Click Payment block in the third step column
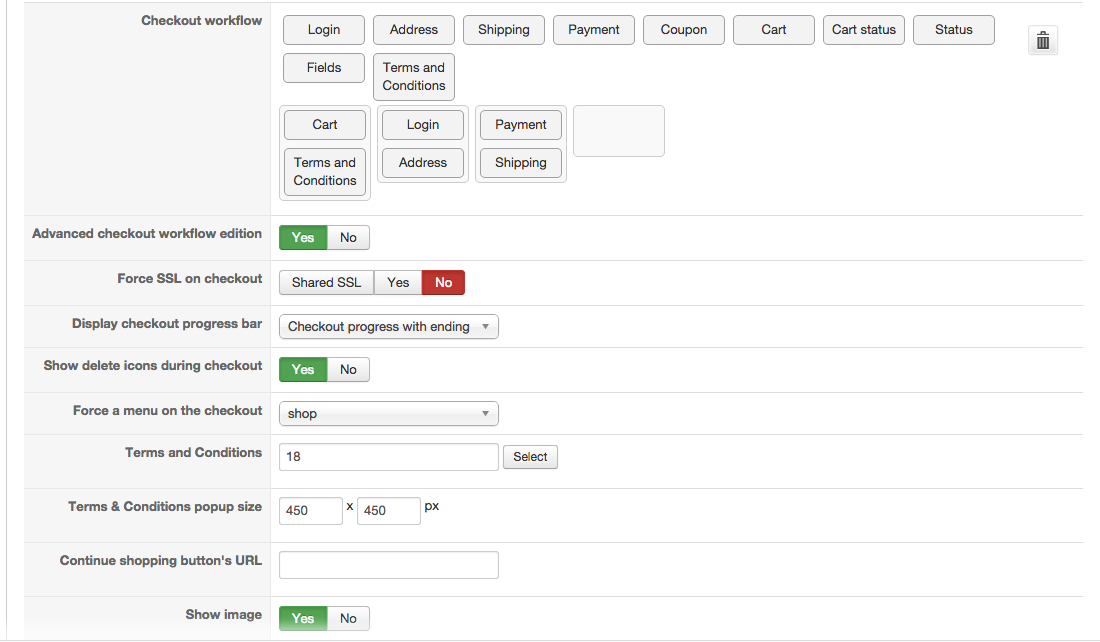Image resolution: width=1100 pixels, height=642 pixels. 521,125
